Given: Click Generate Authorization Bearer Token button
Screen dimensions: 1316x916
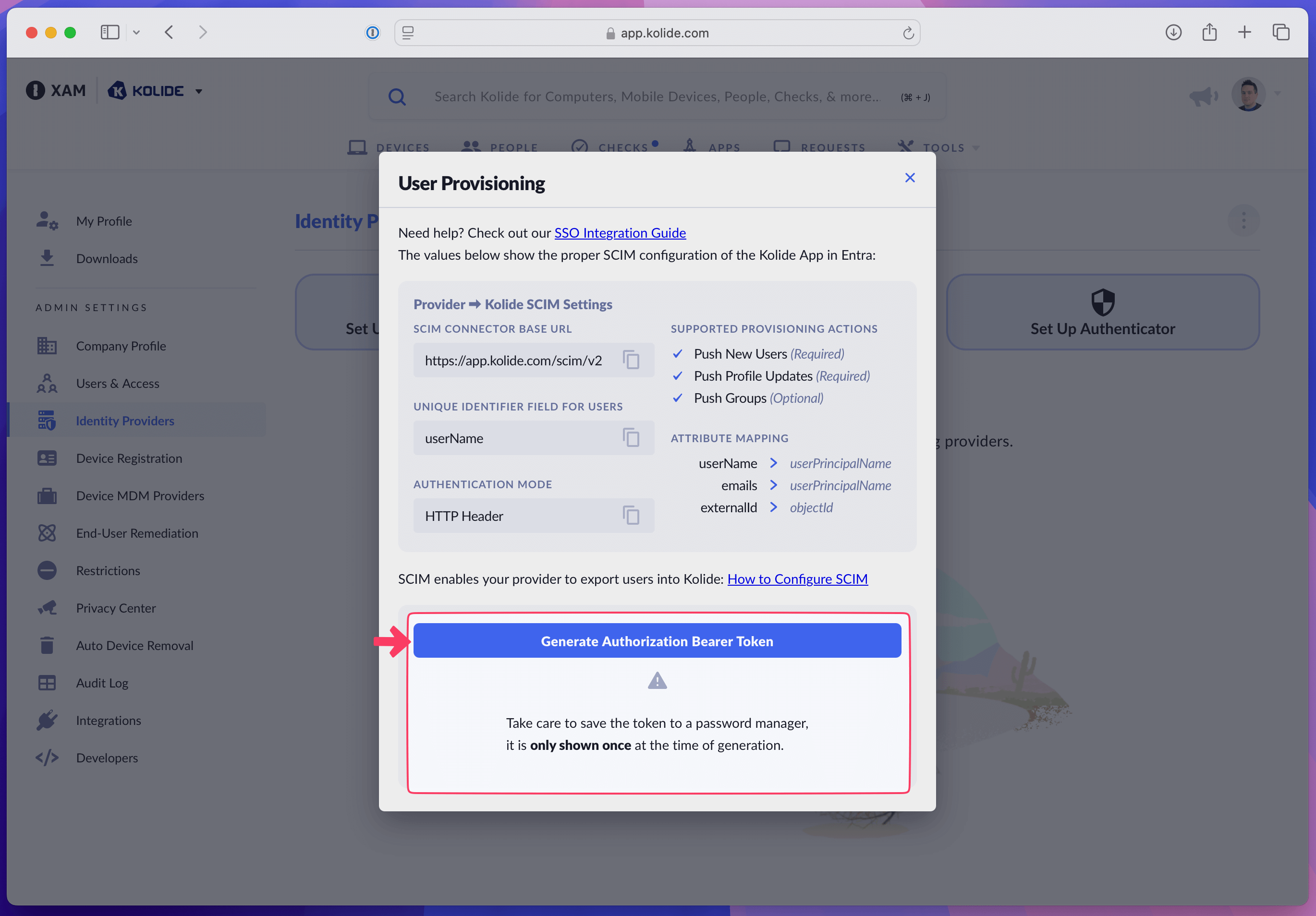Looking at the screenshot, I should (657, 641).
